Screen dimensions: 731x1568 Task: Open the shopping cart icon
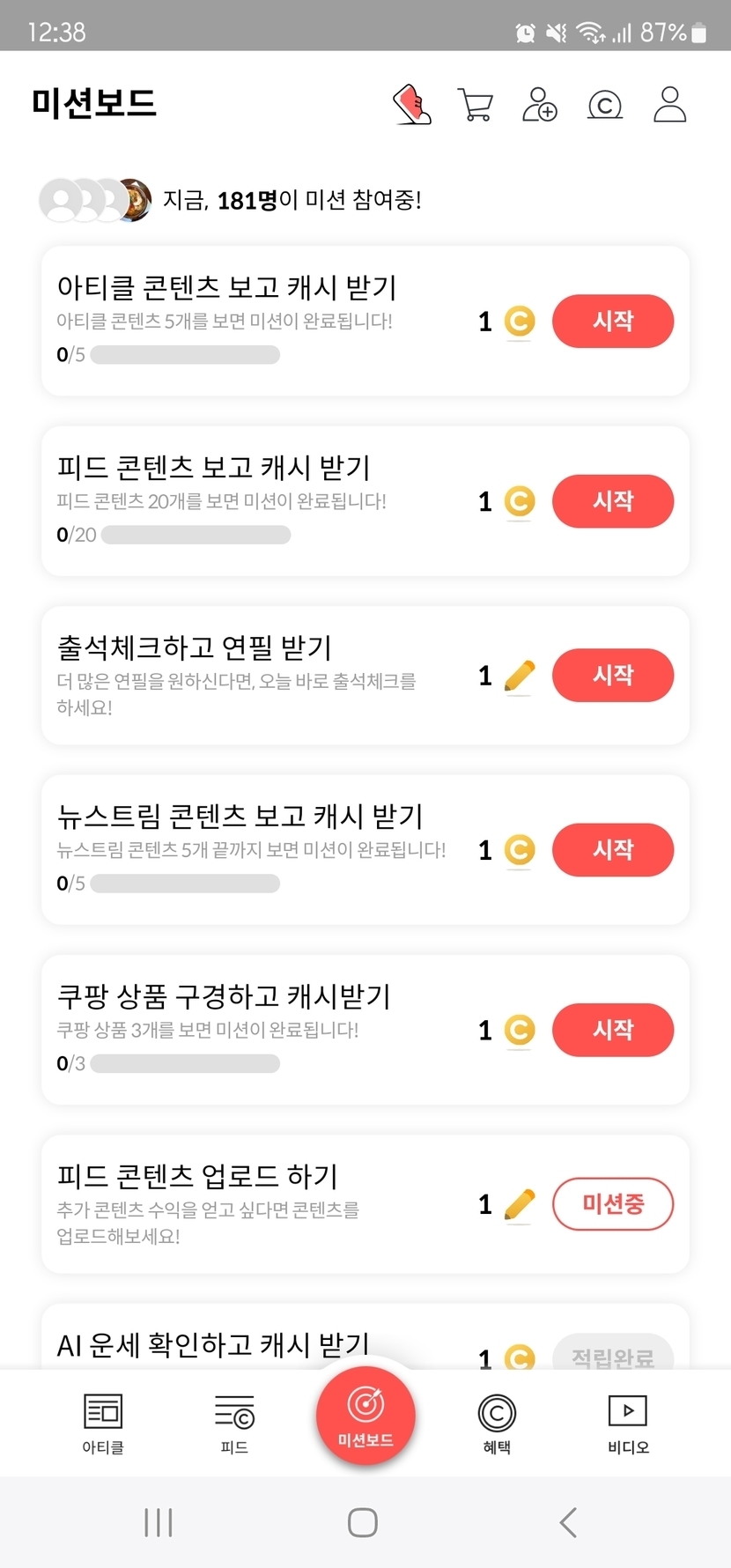click(476, 105)
